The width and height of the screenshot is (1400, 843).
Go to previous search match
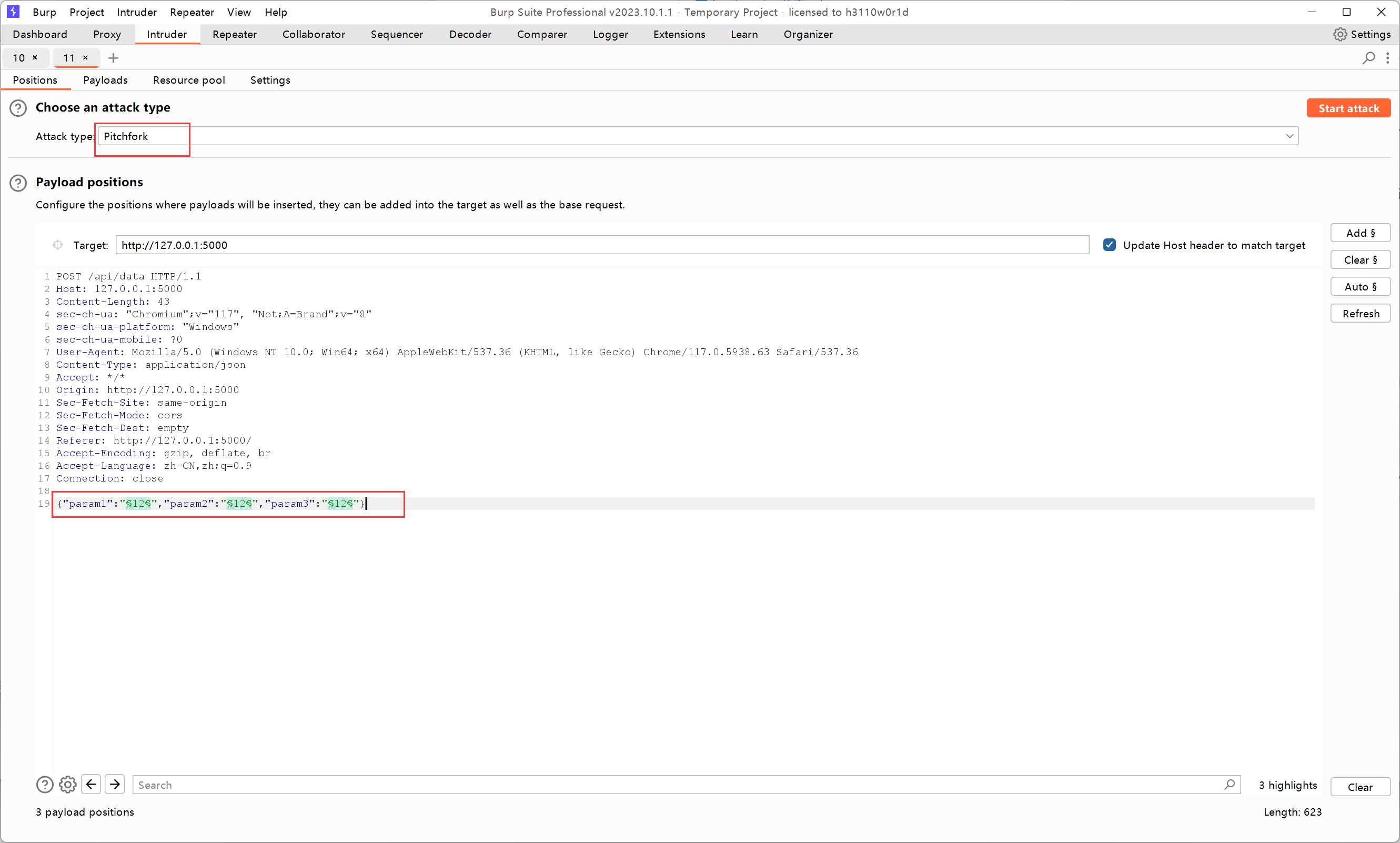coord(91,785)
